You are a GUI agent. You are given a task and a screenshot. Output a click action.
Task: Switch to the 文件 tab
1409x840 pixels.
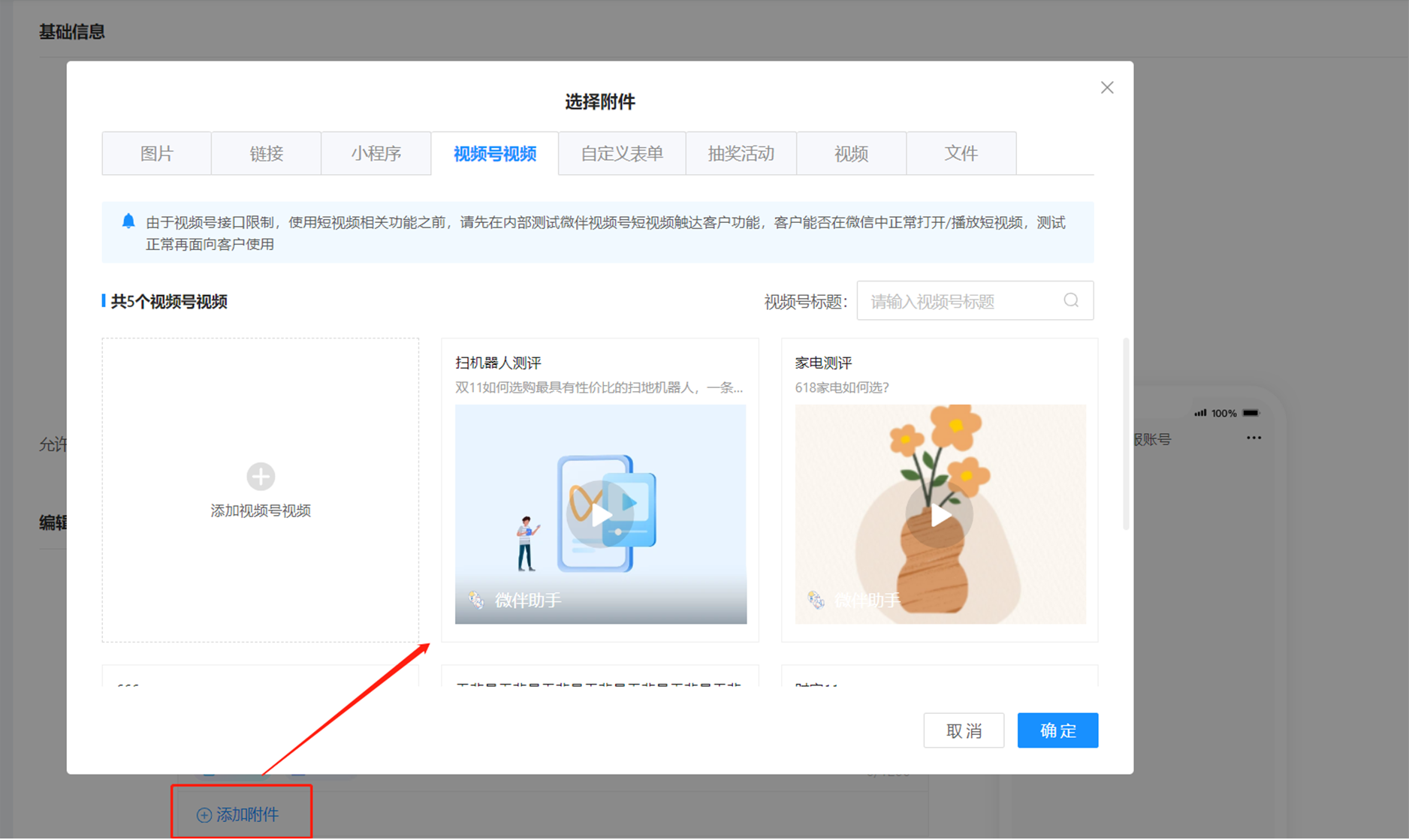pos(961,153)
